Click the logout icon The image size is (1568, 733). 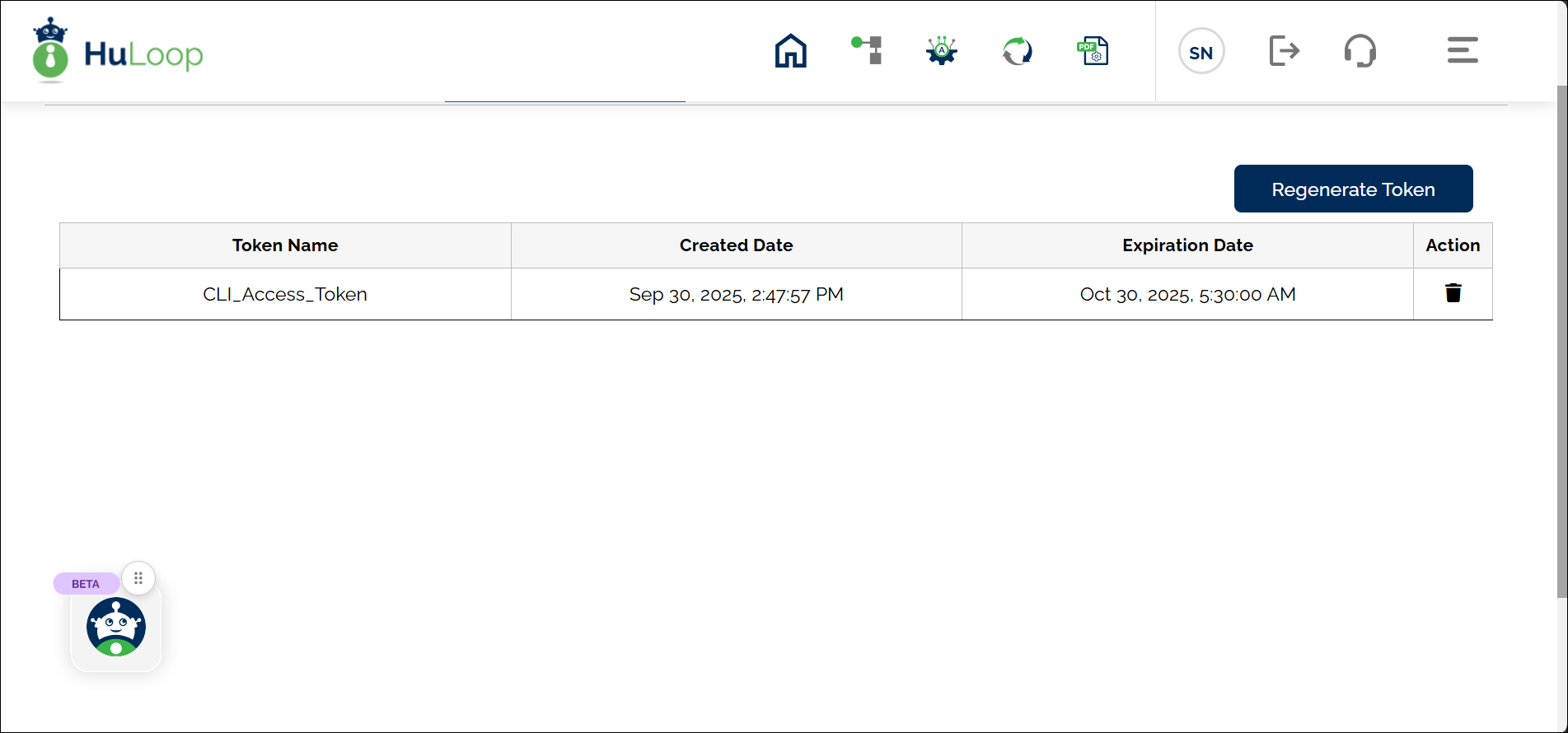tap(1284, 51)
